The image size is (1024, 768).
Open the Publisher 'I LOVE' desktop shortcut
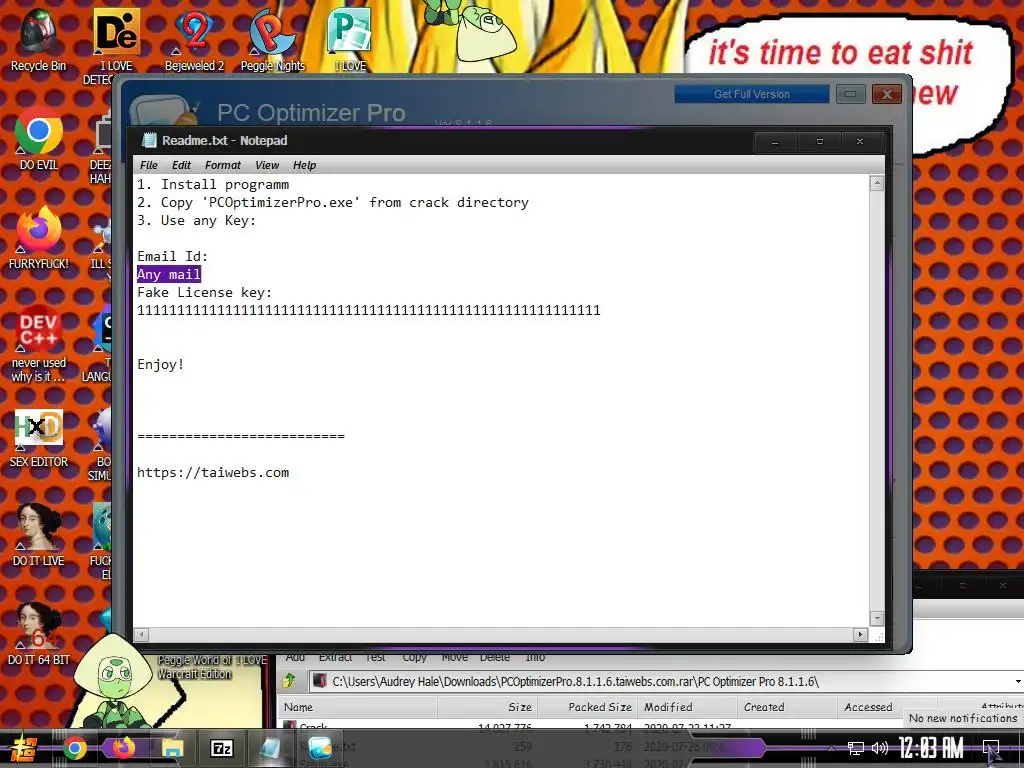tap(350, 39)
